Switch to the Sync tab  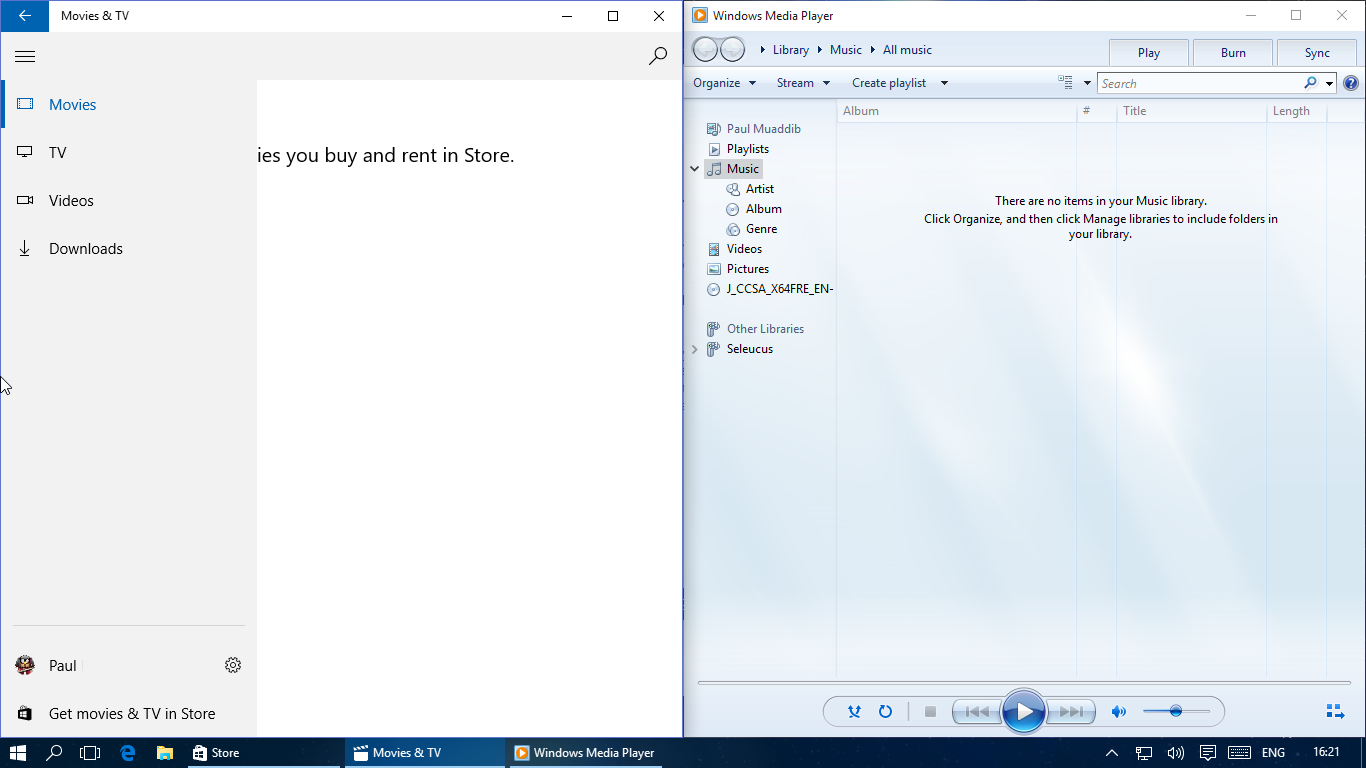(x=1317, y=53)
